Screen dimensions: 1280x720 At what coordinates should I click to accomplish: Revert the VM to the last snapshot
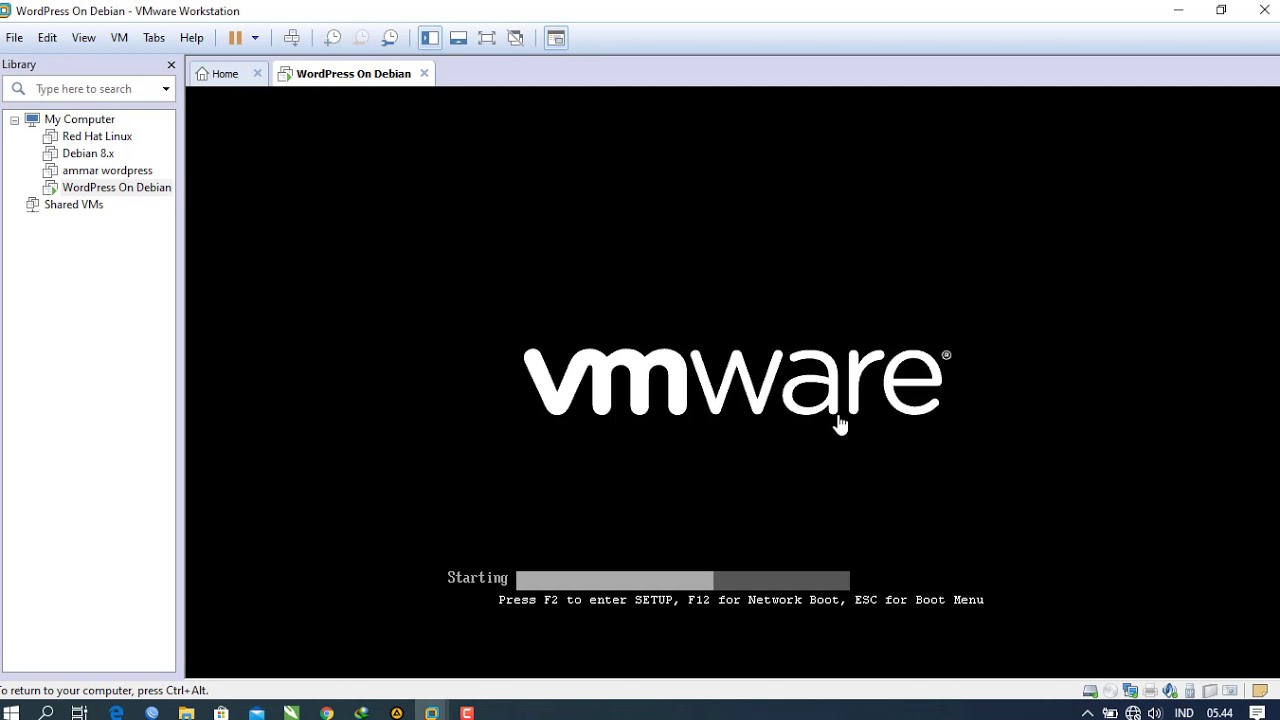(x=361, y=38)
